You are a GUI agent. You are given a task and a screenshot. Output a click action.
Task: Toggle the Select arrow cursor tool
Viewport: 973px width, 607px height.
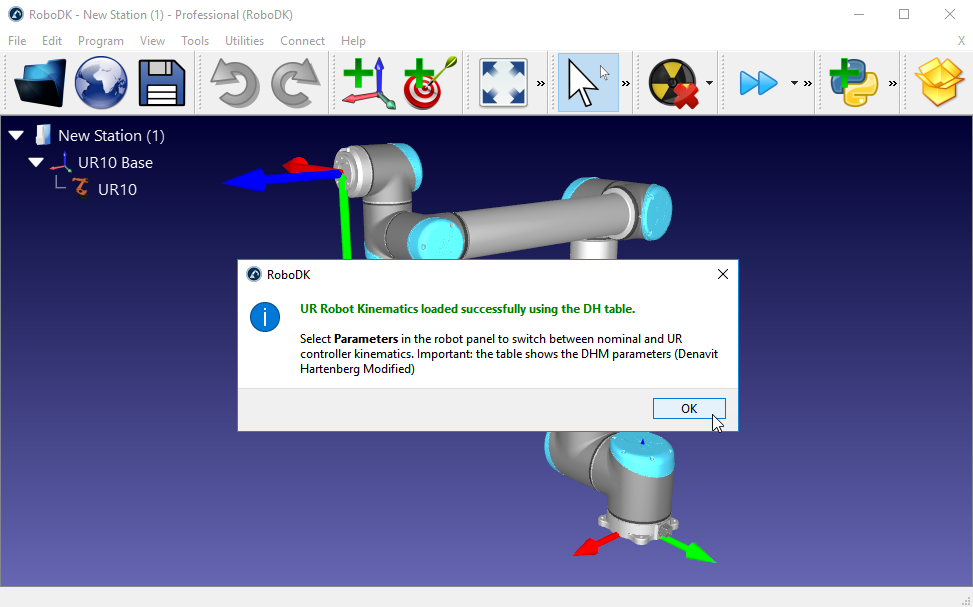point(587,83)
